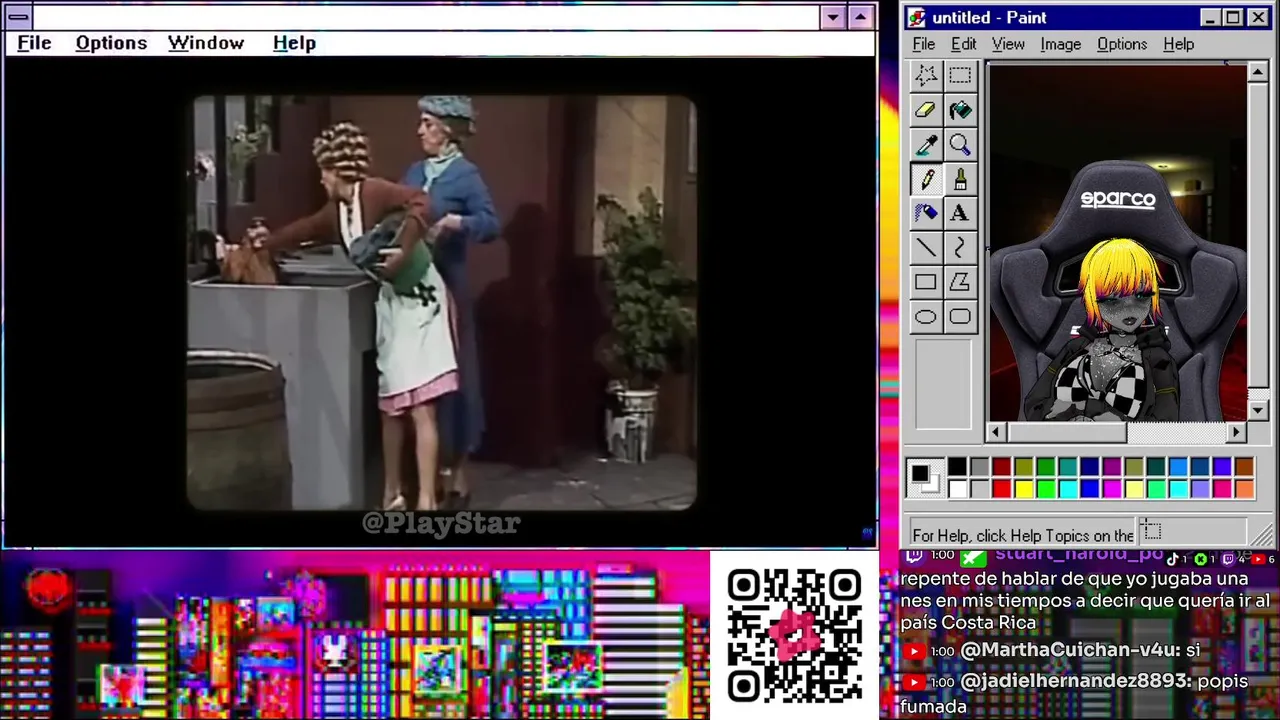Open Paint's File menu
This screenshot has height=720, width=1280.
coord(924,44)
